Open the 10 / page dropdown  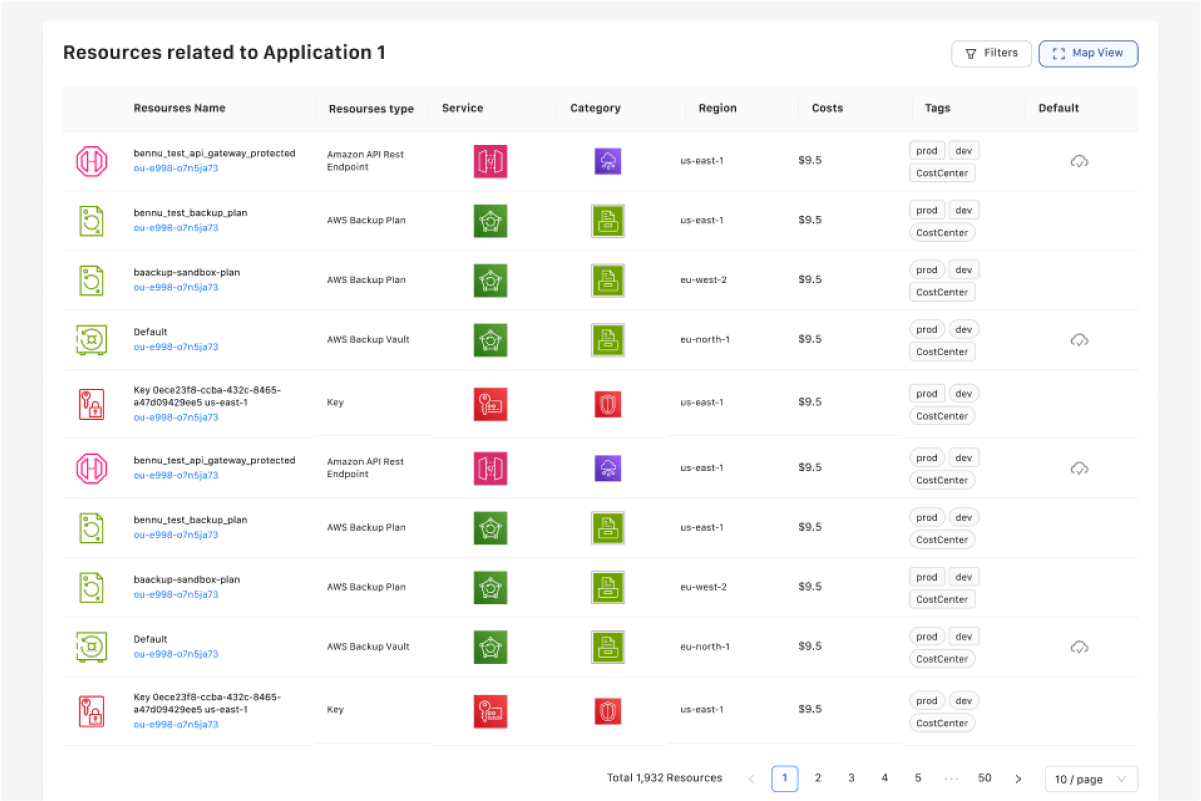[x=1090, y=779]
